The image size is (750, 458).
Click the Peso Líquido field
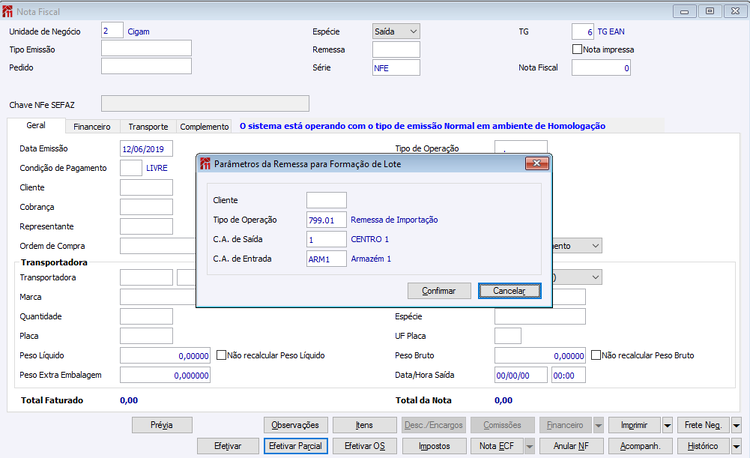pyautogui.click(x=165, y=356)
